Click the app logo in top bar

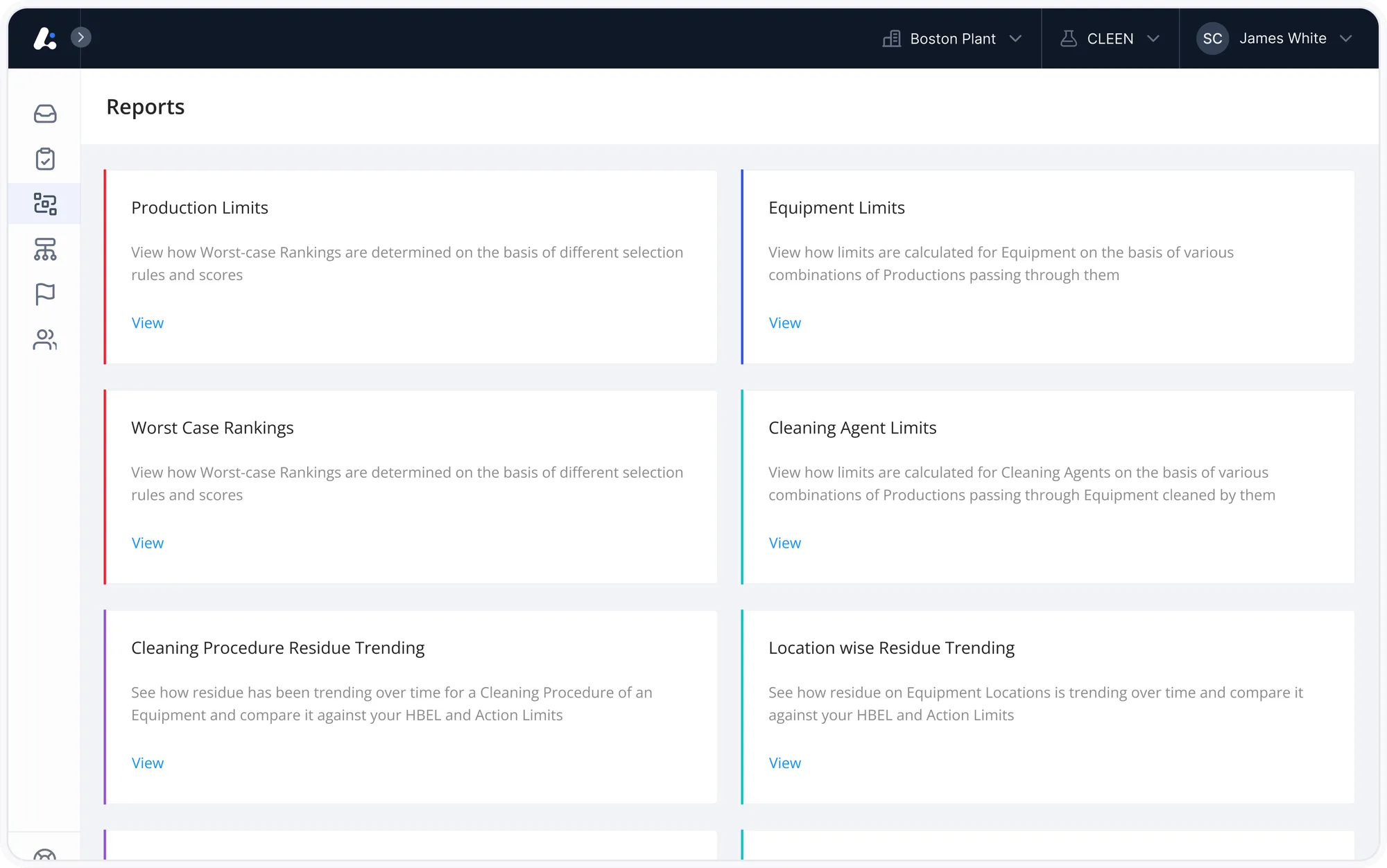(45, 38)
